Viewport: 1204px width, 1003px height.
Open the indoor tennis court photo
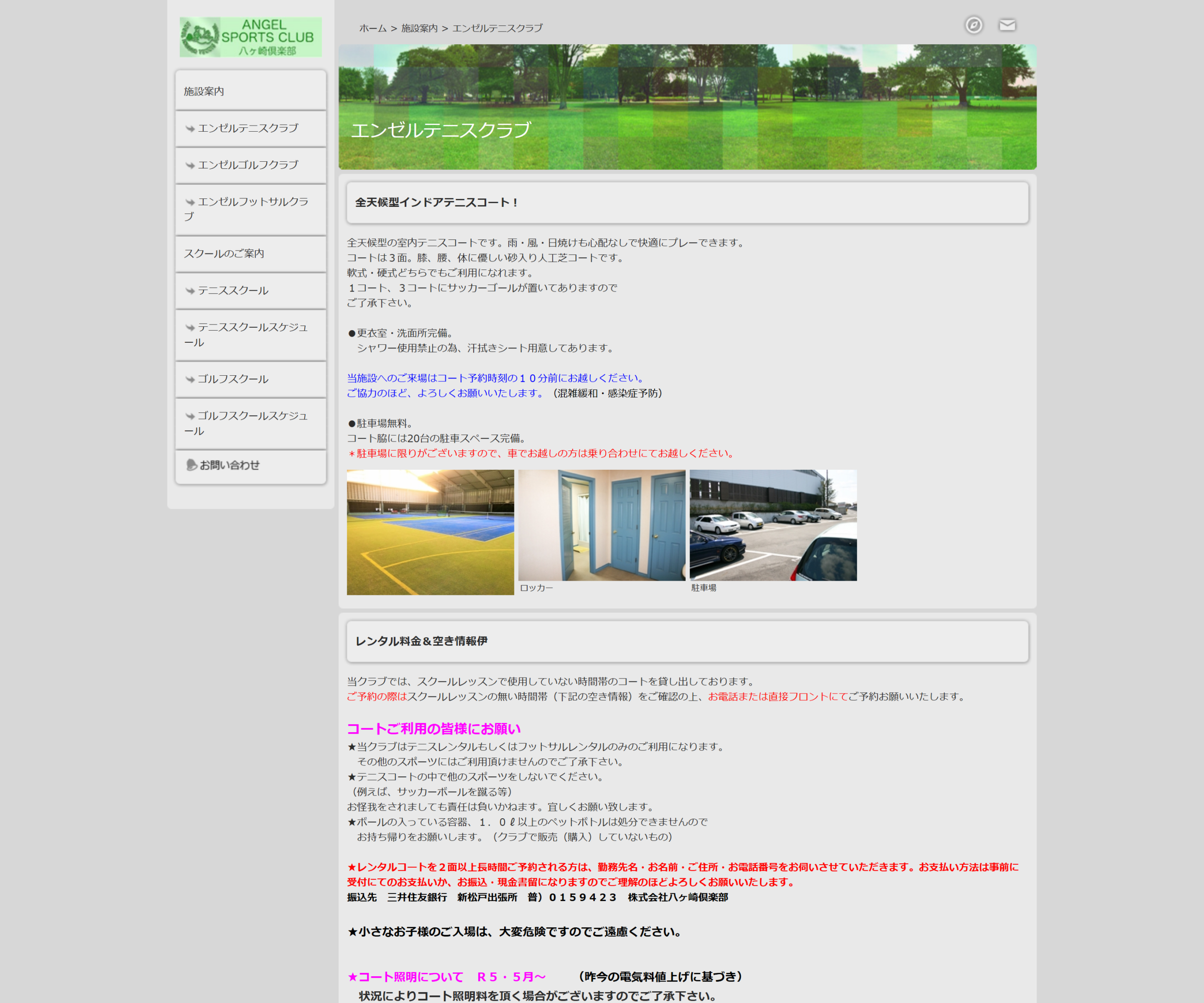click(431, 532)
